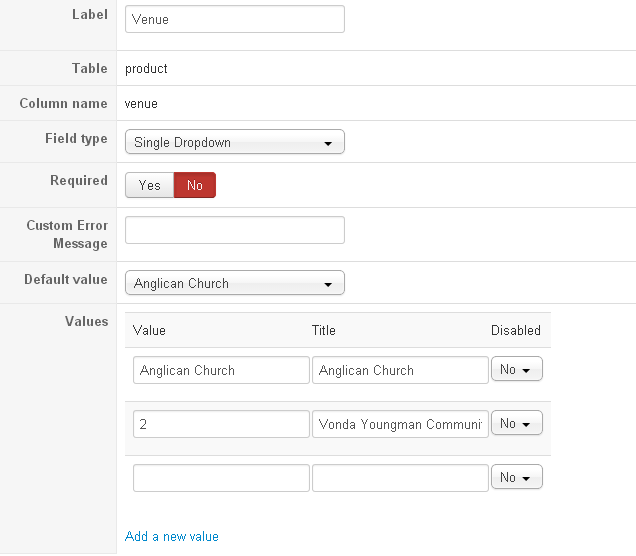Click the Add a new value link
The height and width of the screenshot is (556, 636).
pos(172,537)
